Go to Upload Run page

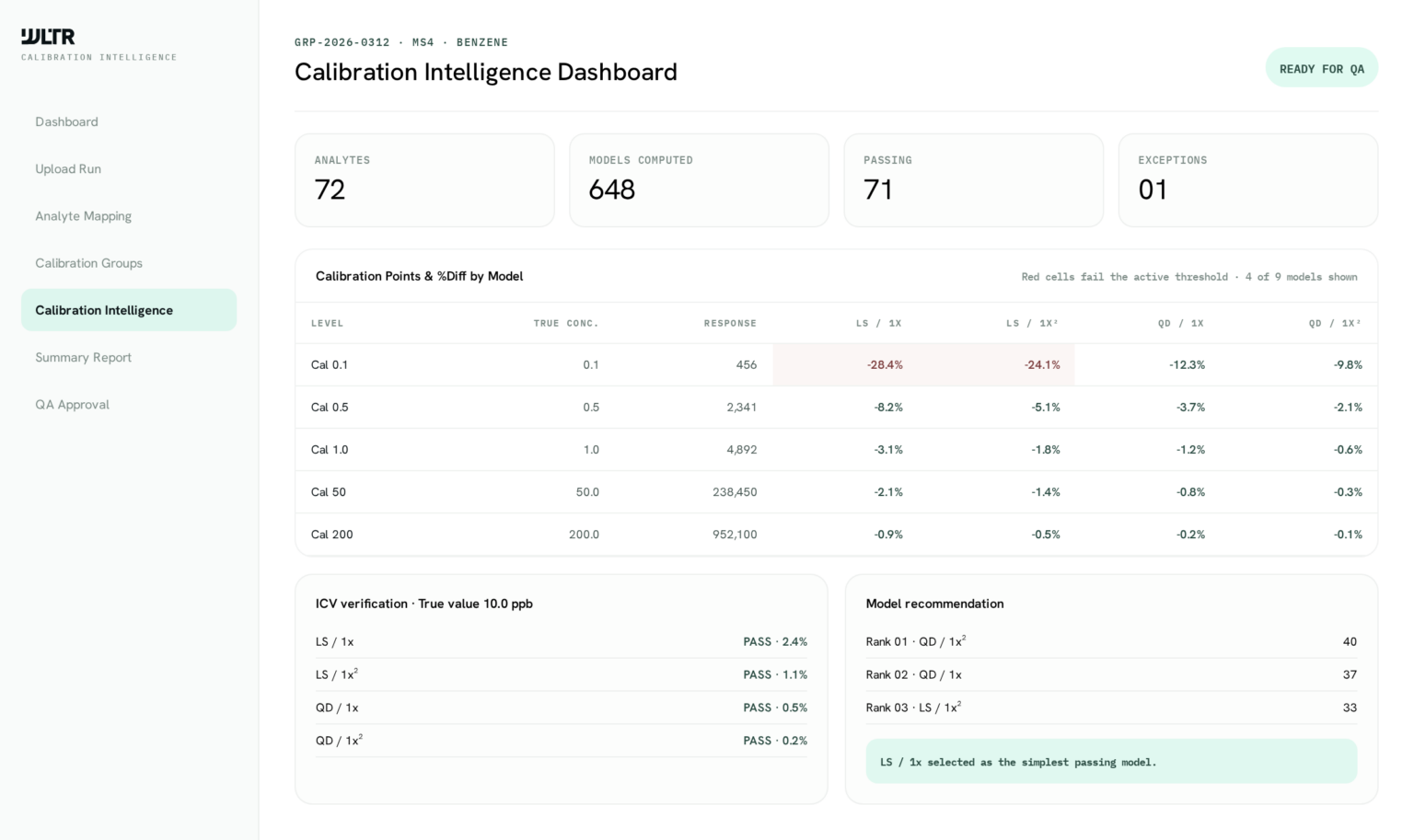tap(129, 168)
